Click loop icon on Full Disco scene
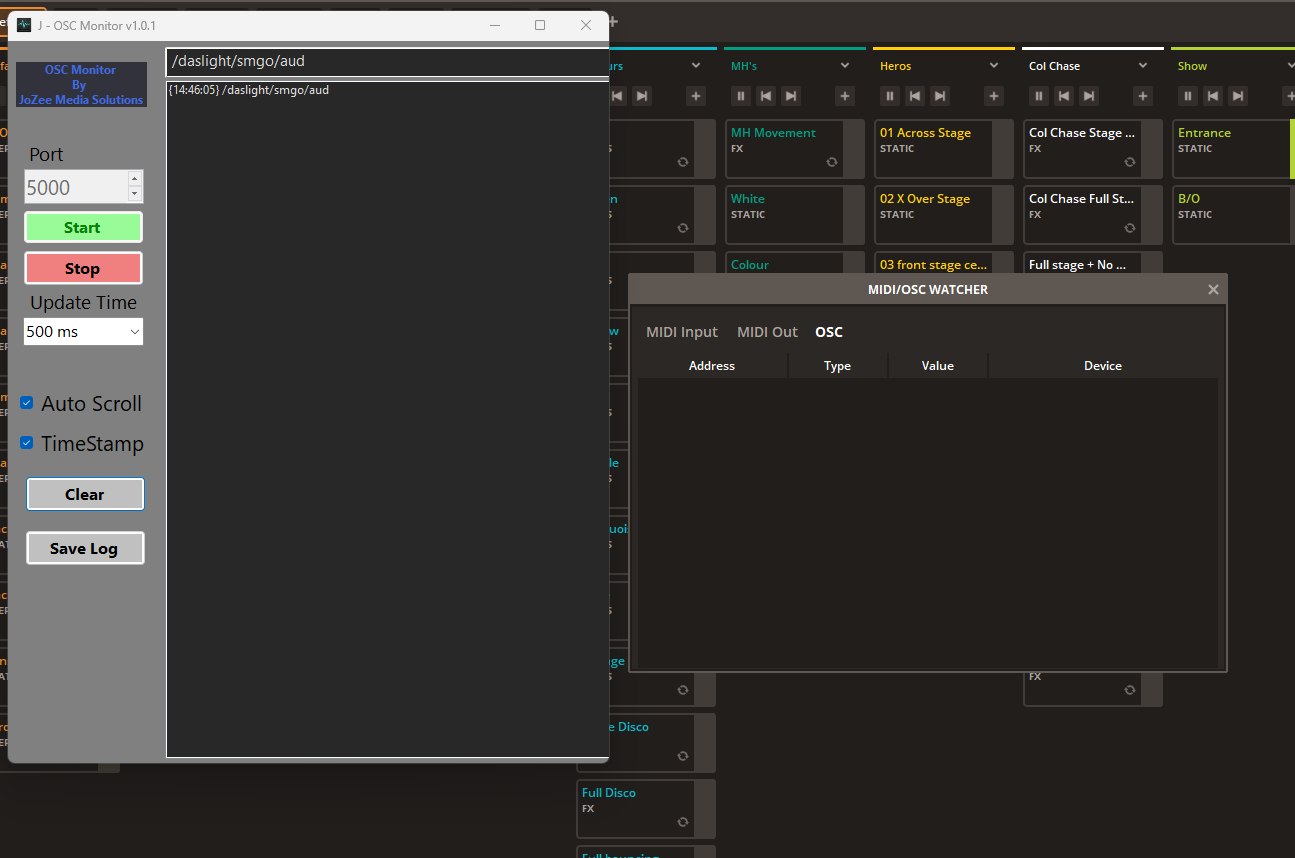The height and width of the screenshot is (858, 1295). (683, 822)
